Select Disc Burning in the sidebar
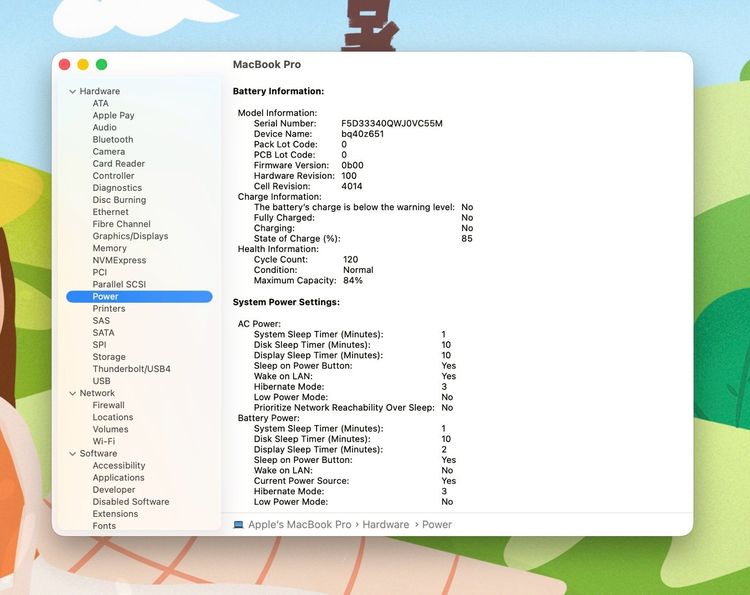The height and width of the screenshot is (595, 750). tap(119, 200)
